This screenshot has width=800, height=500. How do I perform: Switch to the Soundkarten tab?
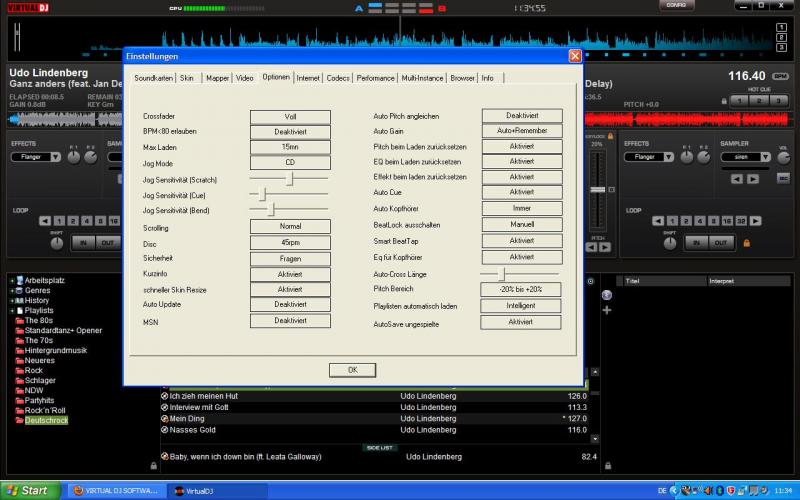154,78
